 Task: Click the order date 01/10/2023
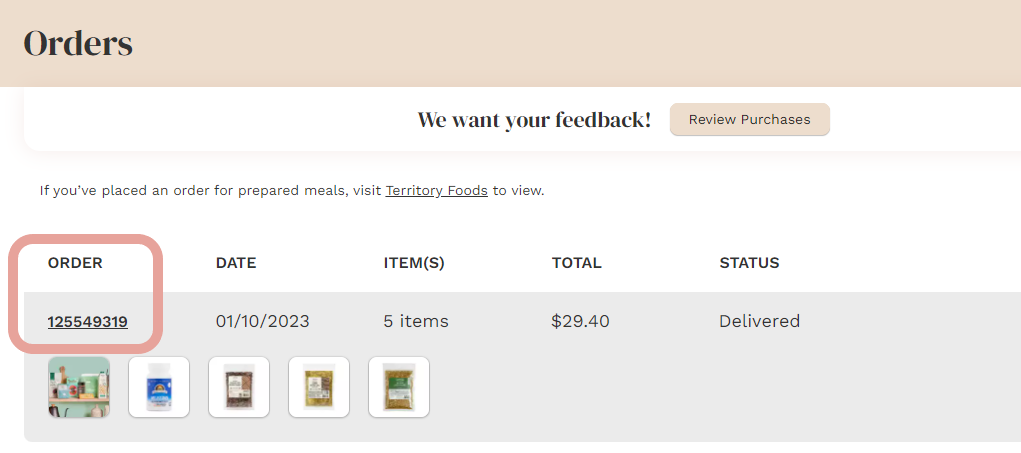pyautogui.click(x=262, y=322)
